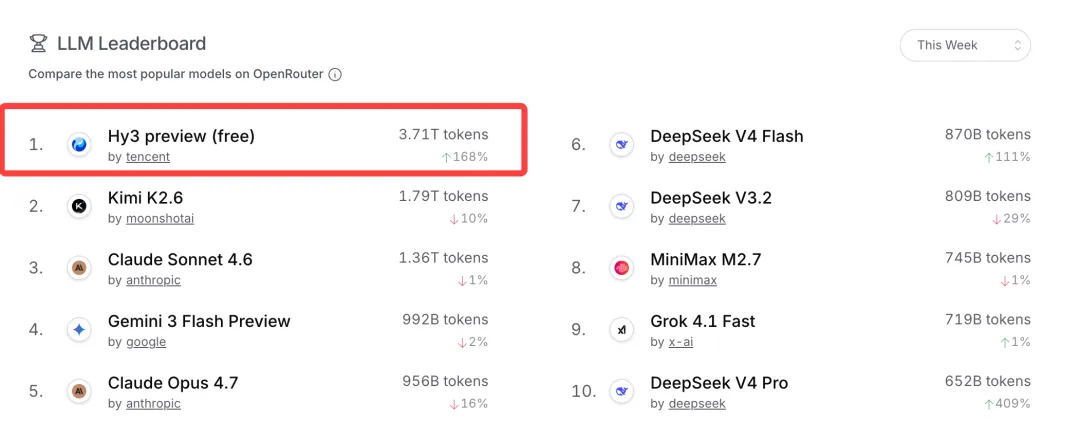Open the Claude Opus 4.7 model page
Viewport: 1080px width, 439px height.
[173, 383]
